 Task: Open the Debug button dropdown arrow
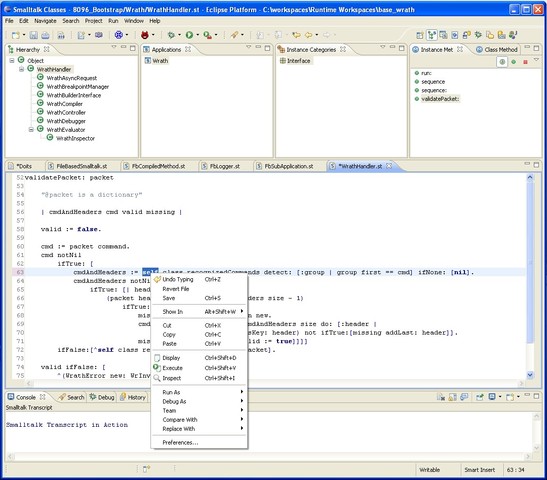pyautogui.click(x=179, y=35)
